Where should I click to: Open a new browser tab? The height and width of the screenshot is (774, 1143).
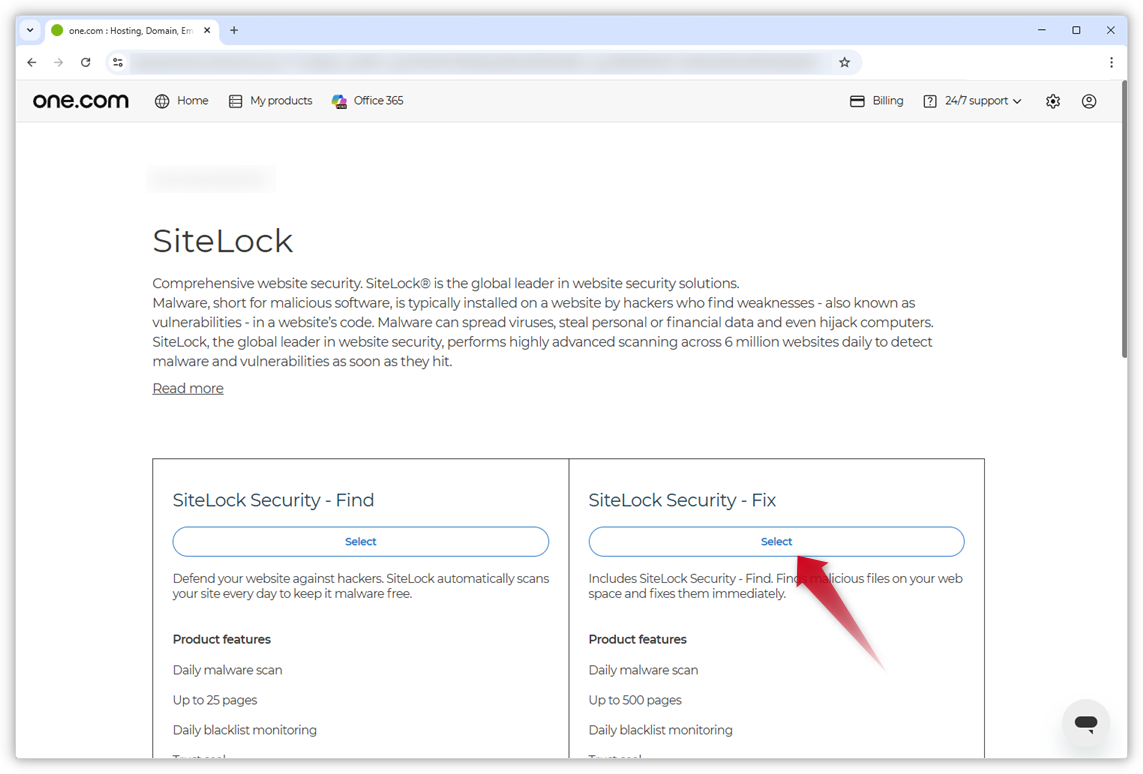[234, 30]
